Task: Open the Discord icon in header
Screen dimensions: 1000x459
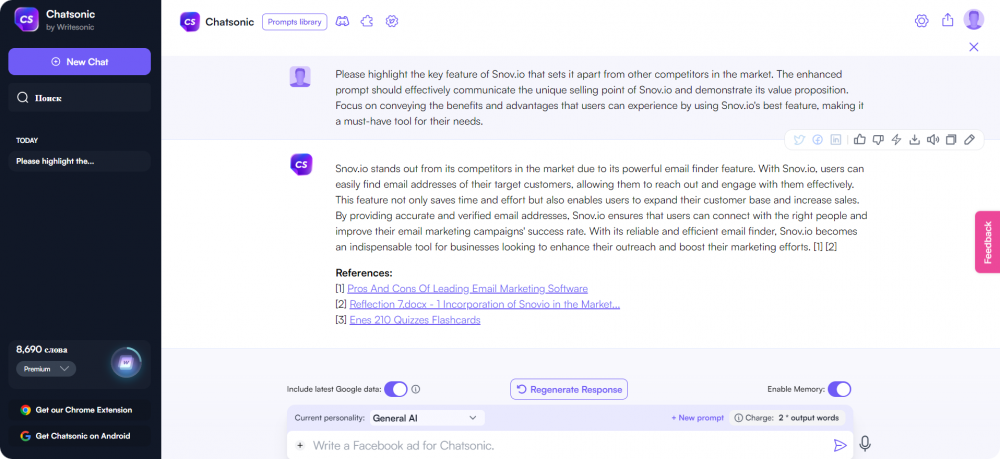Action: (342, 21)
